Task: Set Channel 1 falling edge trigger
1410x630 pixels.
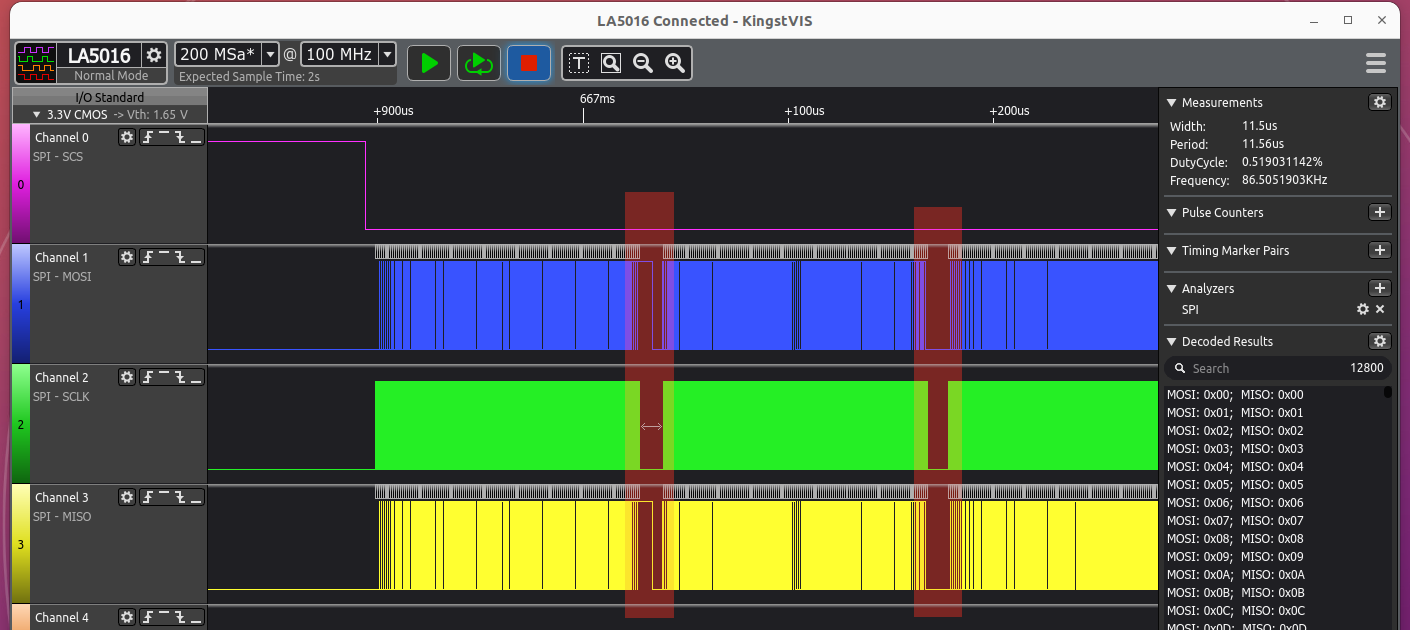Action: click(x=180, y=257)
